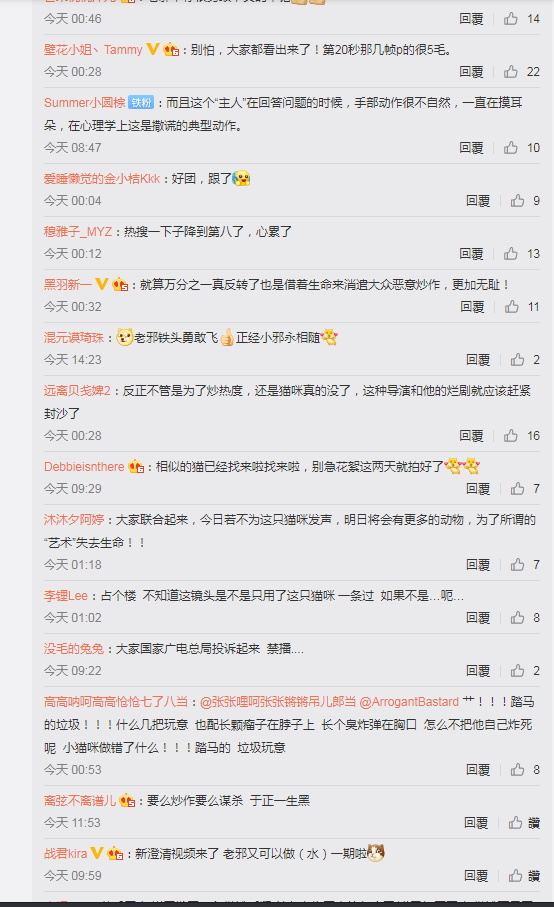Open 沐沐夕阿婷's profile
Image resolution: width=554 pixels, height=907 pixels.
pyautogui.click(x=74, y=519)
